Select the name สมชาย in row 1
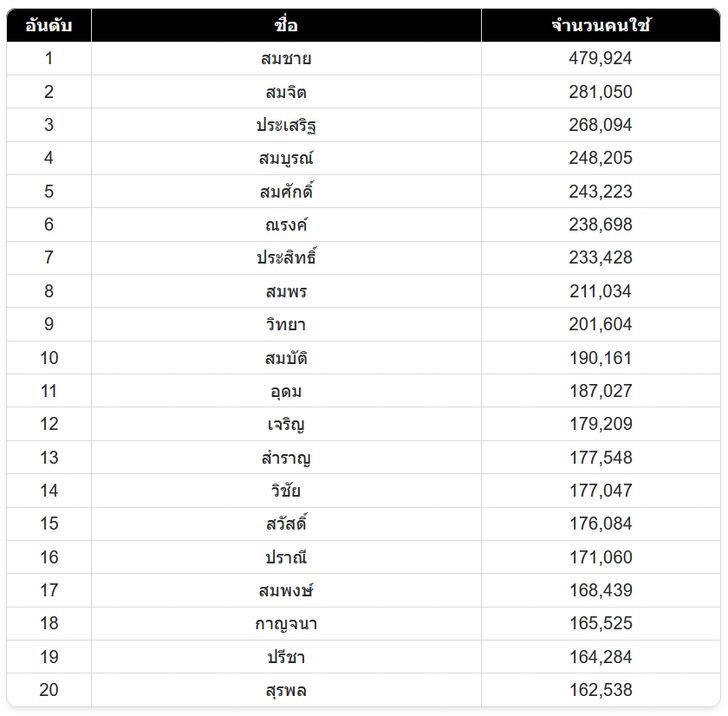The width and height of the screenshot is (728, 716). point(286,58)
